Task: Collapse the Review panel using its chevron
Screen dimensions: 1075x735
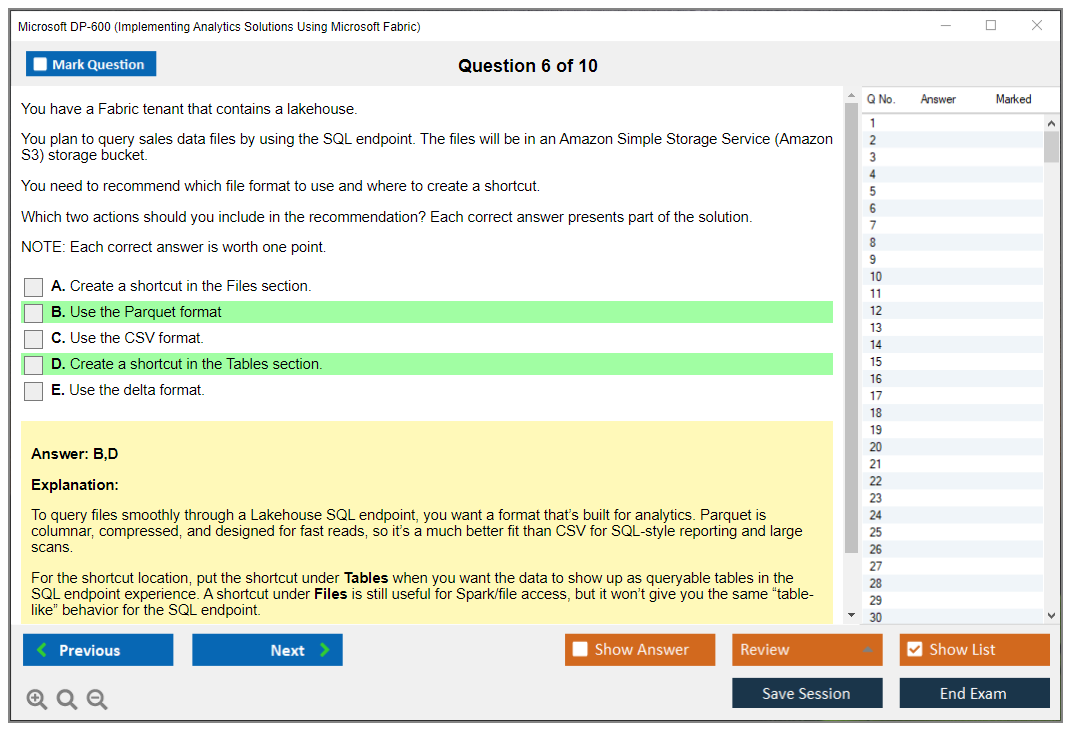Action: 869,649
